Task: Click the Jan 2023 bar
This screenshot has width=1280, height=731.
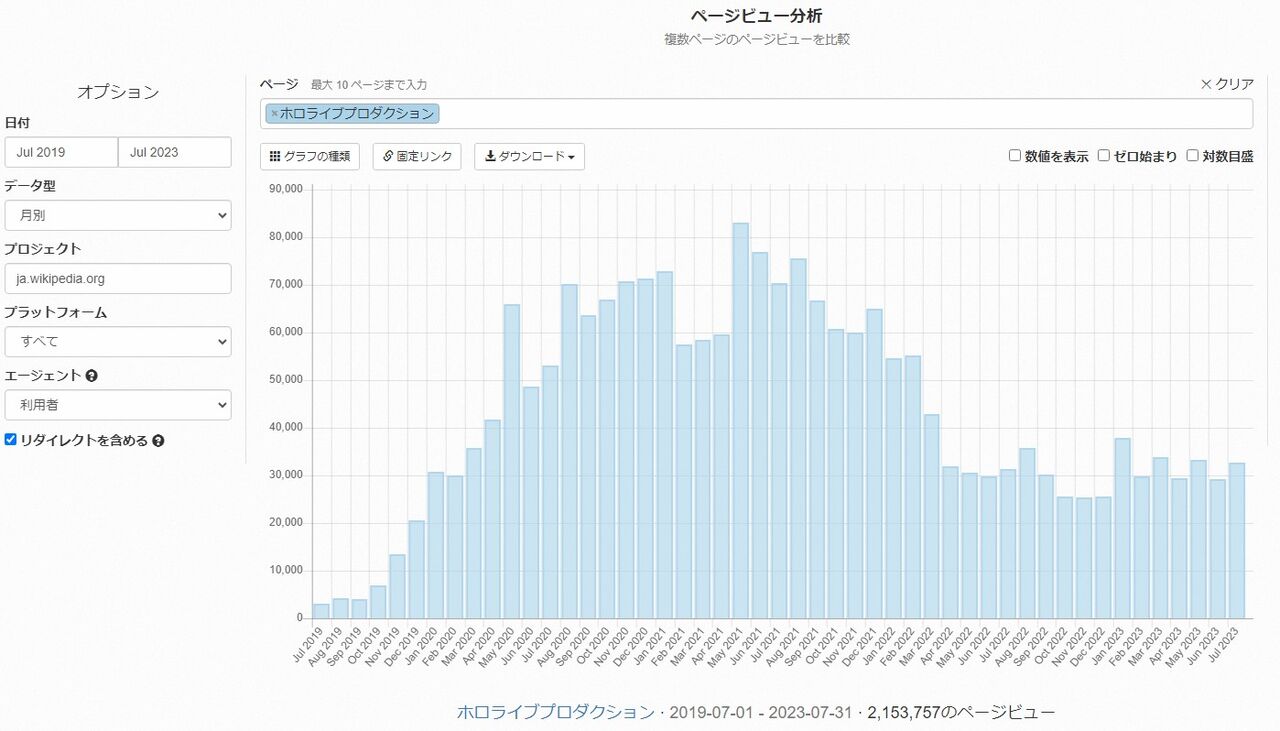Action: [1123, 528]
